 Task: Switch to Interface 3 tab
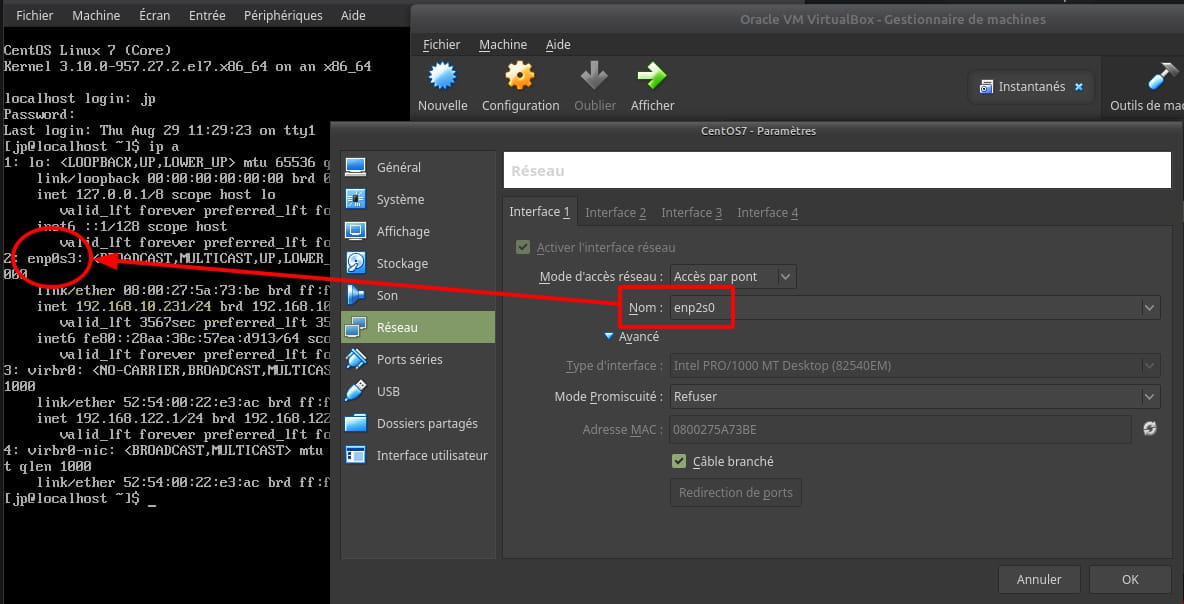click(692, 213)
